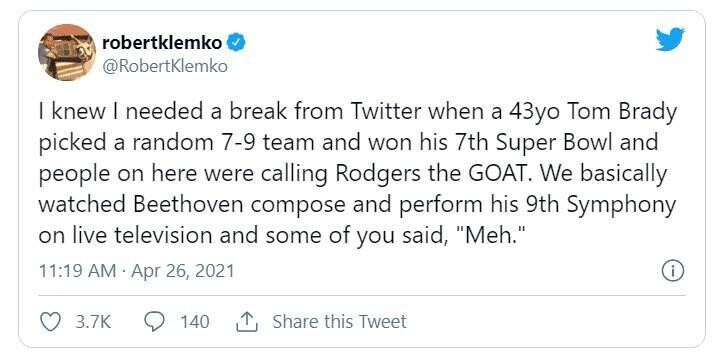The width and height of the screenshot is (721, 362).
Task: Open the circled info icon
Action: 672,270
